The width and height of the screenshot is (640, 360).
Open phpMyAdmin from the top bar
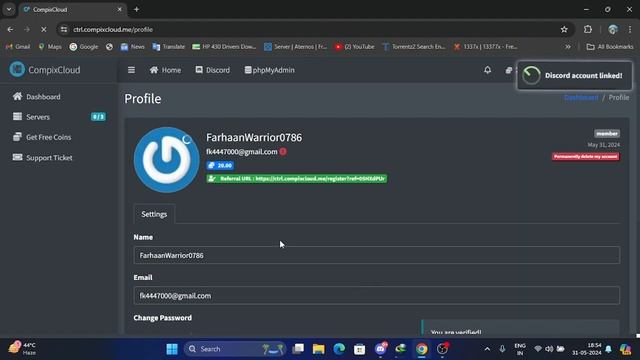[269, 70]
